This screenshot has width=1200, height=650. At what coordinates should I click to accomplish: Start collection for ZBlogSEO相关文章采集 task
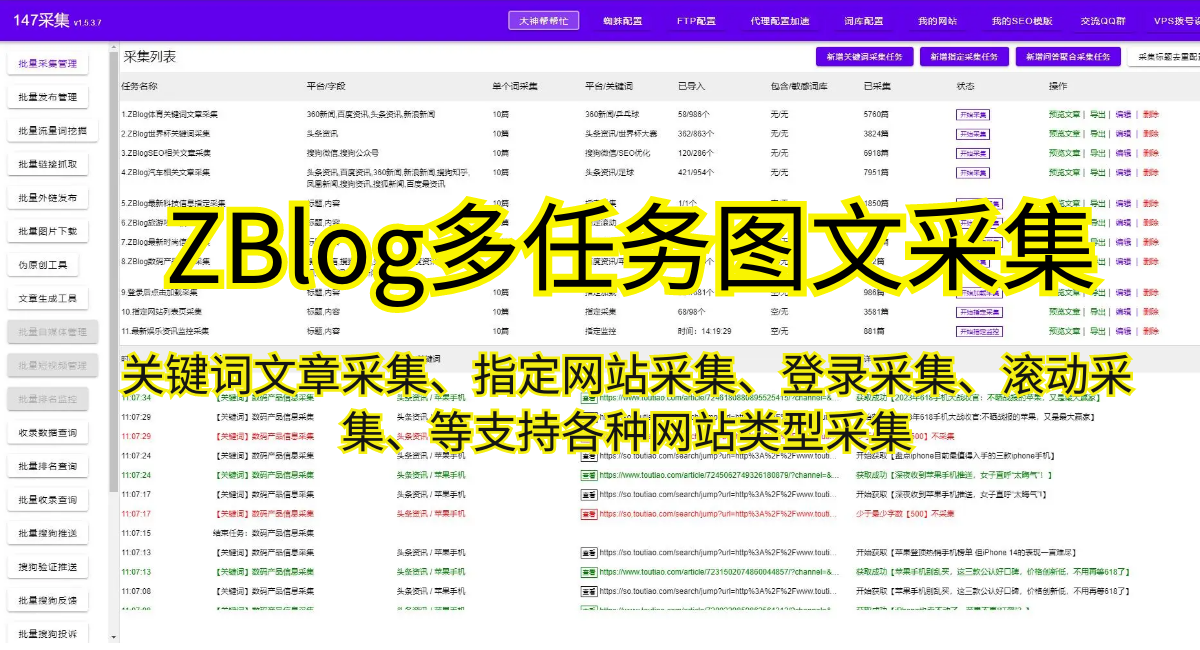[972, 154]
